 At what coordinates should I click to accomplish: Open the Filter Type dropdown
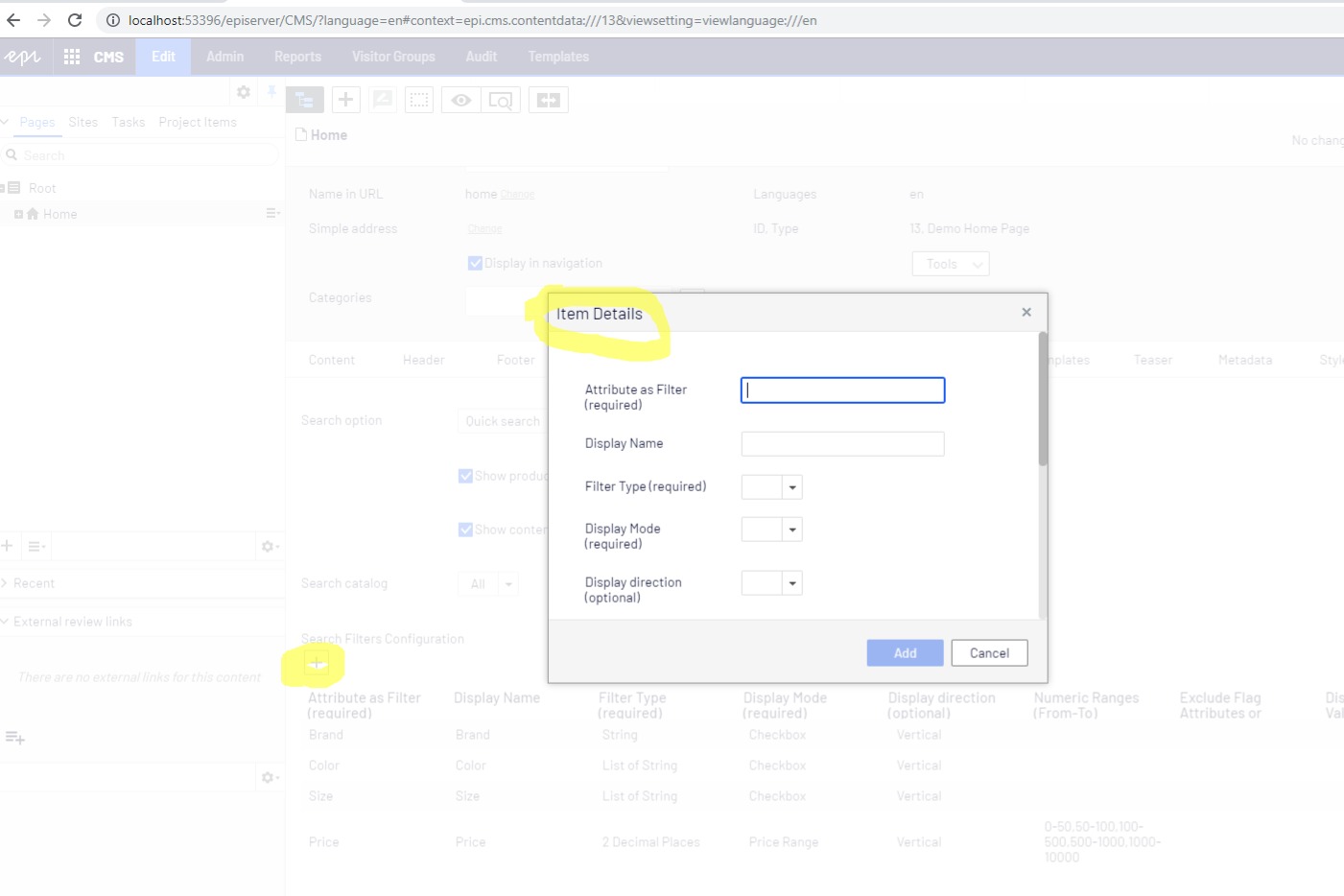coord(791,487)
